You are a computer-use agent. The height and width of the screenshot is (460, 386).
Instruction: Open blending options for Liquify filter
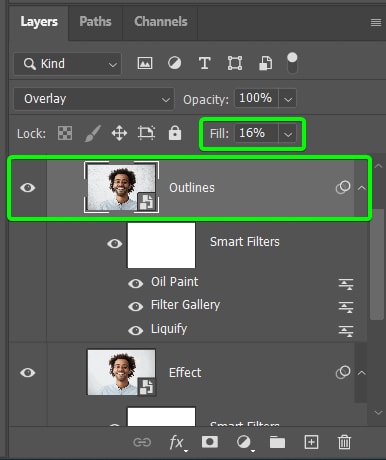pyautogui.click(x=346, y=331)
